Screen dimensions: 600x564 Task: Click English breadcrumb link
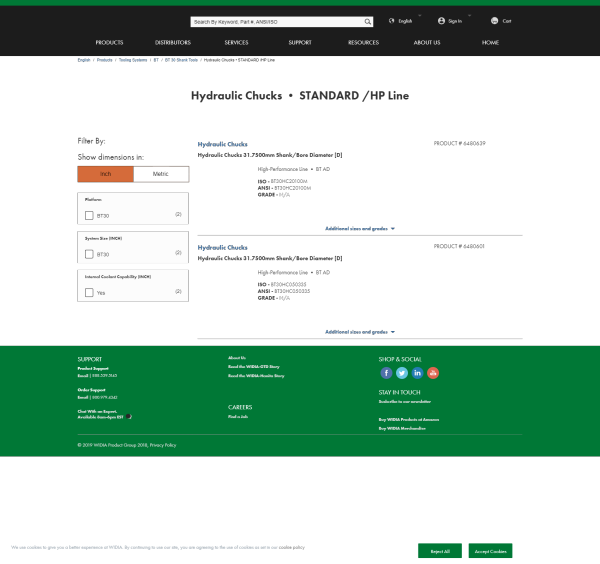pos(84,60)
